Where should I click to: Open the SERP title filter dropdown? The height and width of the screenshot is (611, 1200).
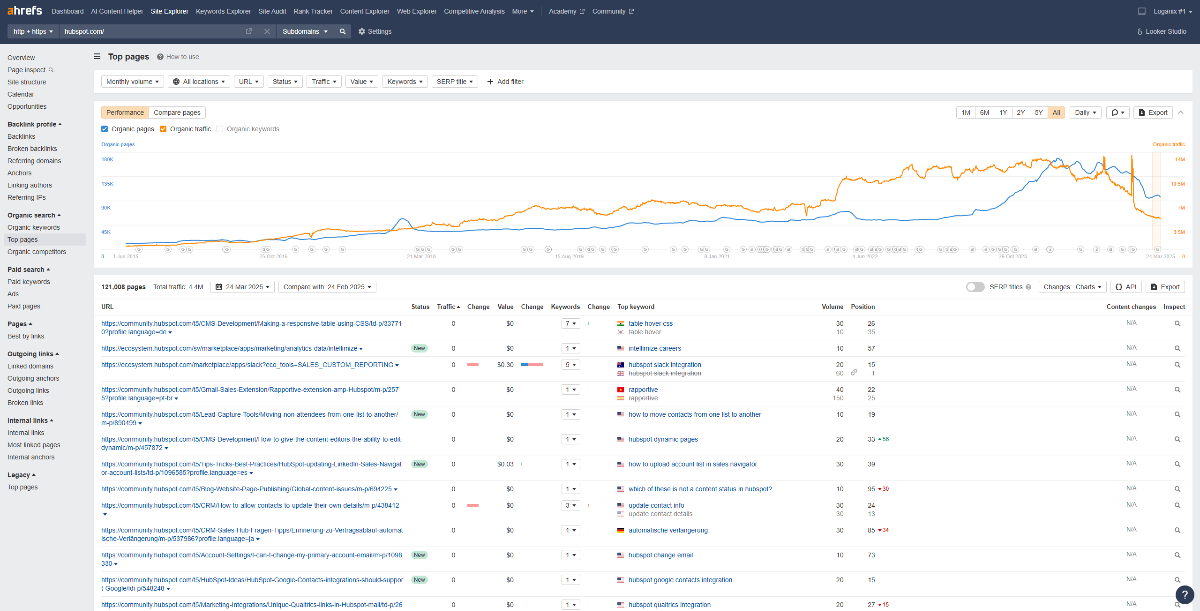[455, 81]
